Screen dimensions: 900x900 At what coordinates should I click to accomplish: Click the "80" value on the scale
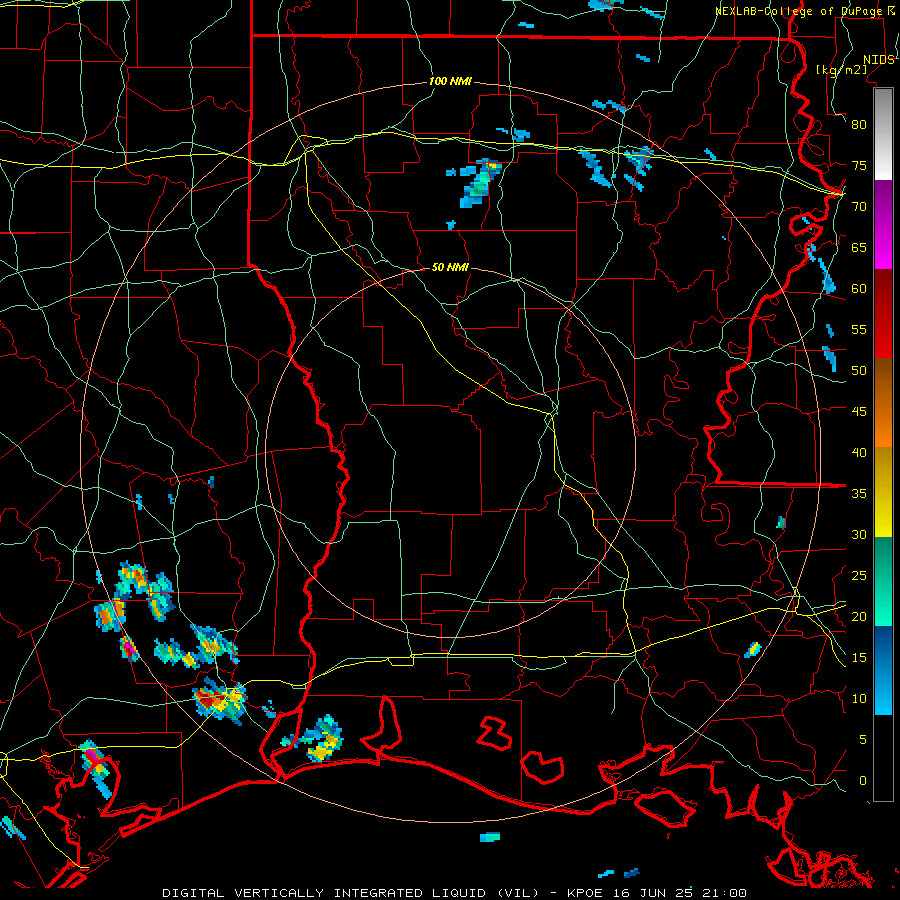(x=859, y=125)
